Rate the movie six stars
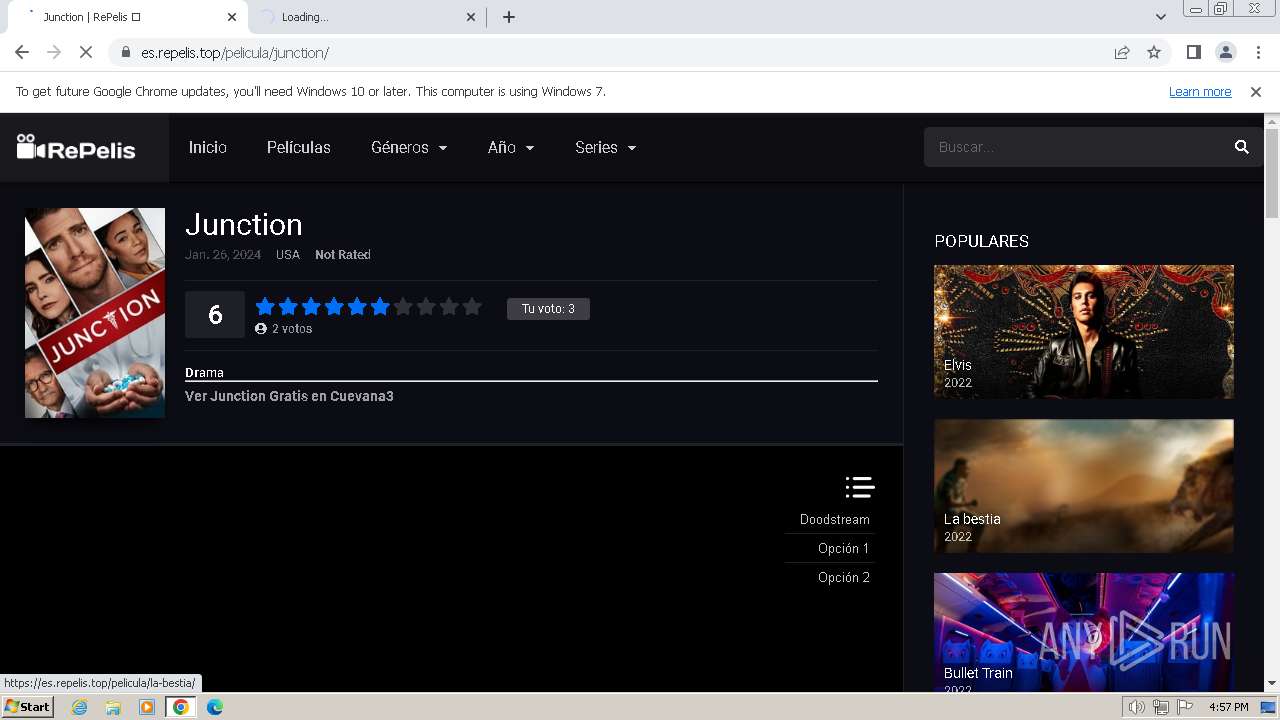Screen dimensions: 1280x720 click(380, 307)
